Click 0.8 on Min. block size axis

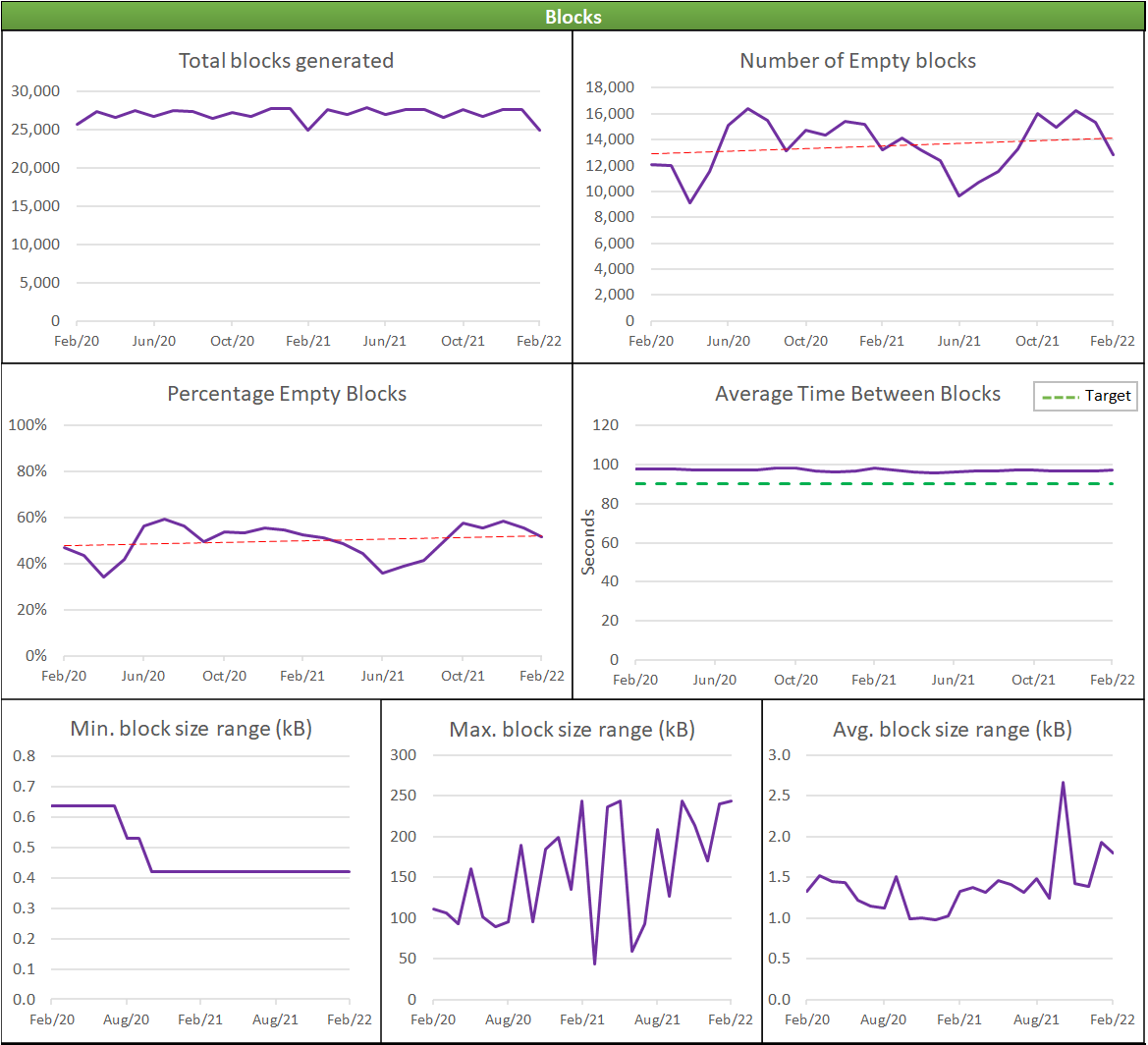point(24,755)
